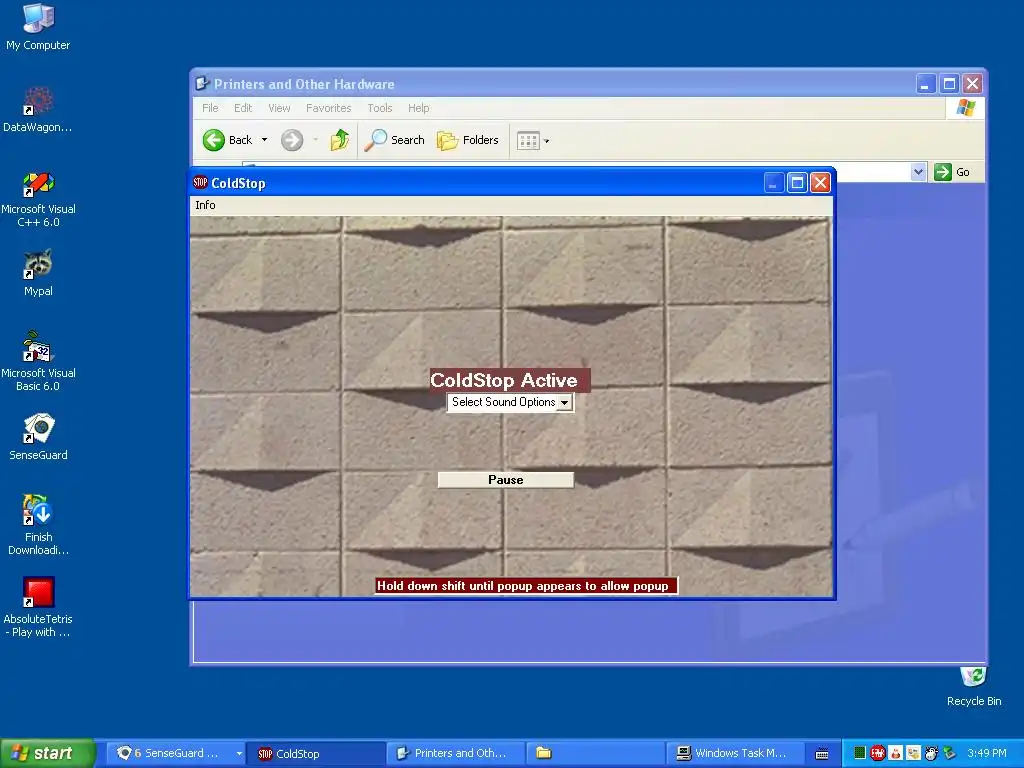The image size is (1024, 768).
Task: Click the ColdStop stop-sign title bar icon
Action: click(200, 183)
